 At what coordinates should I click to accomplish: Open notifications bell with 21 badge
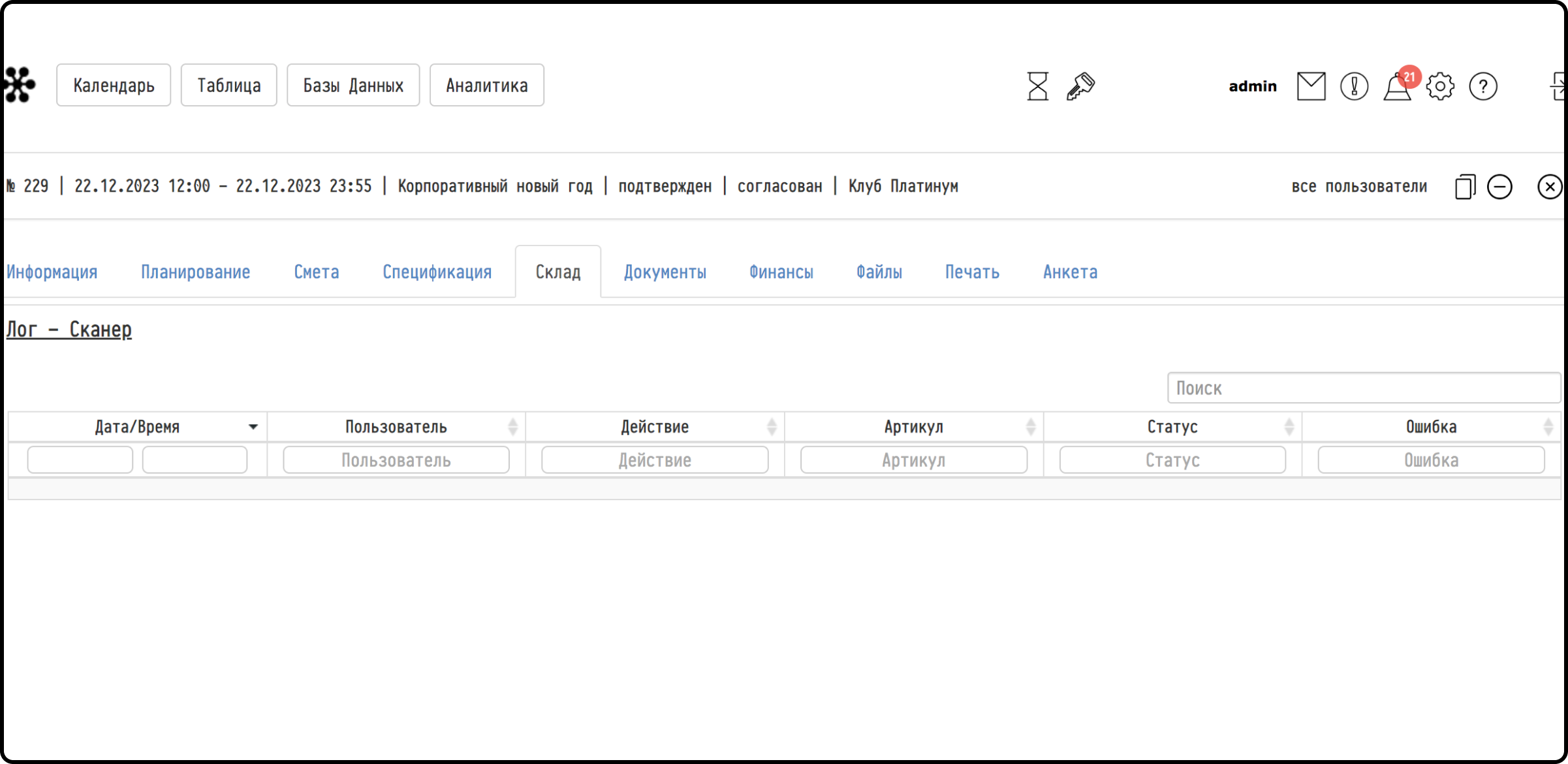(x=1399, y=85)
